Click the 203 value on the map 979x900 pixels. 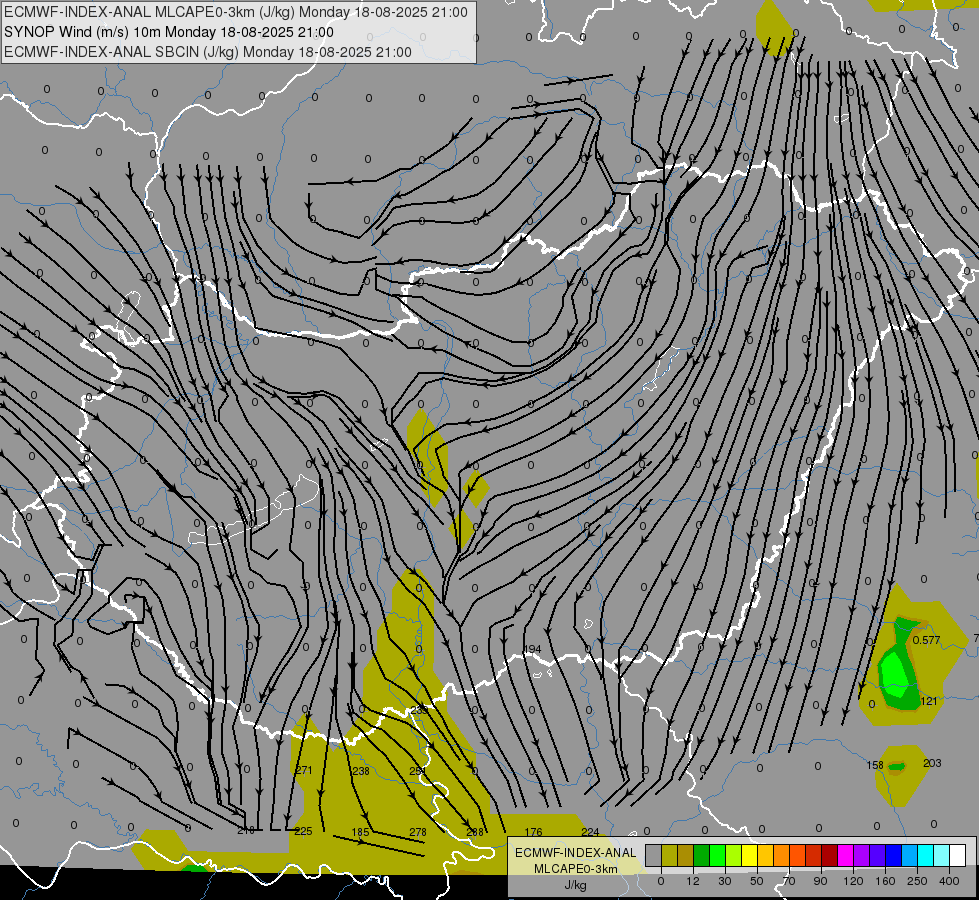tap(932, 763)
